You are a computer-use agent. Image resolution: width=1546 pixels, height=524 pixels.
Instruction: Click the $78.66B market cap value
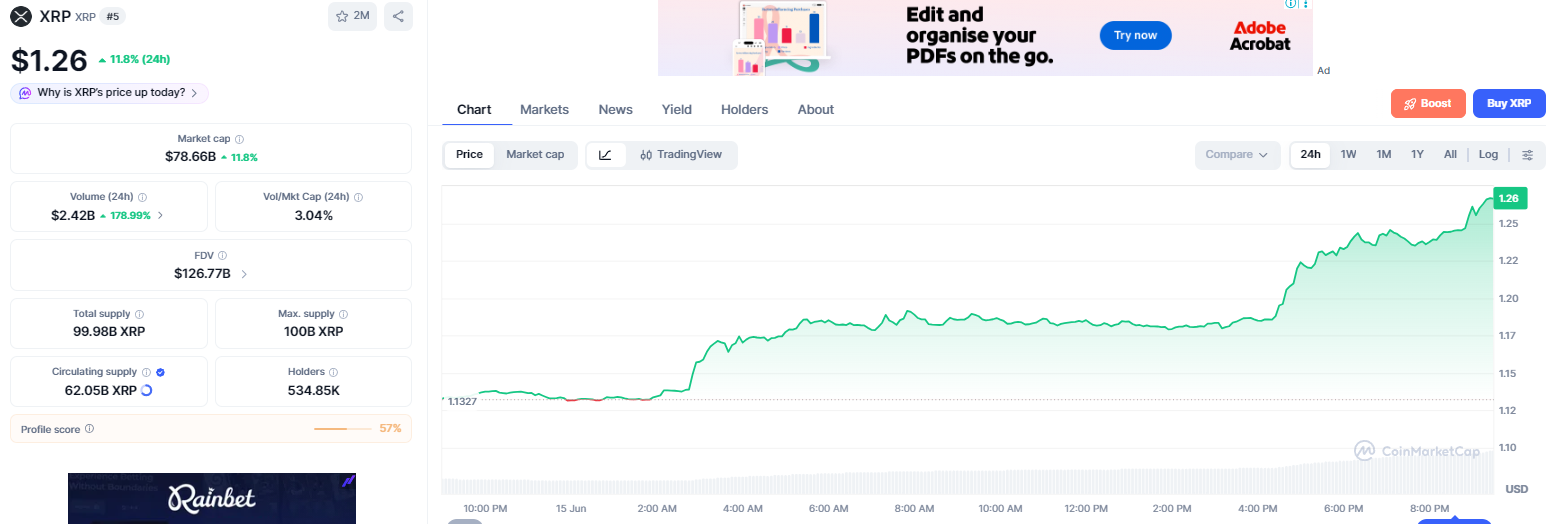point(190,157)
